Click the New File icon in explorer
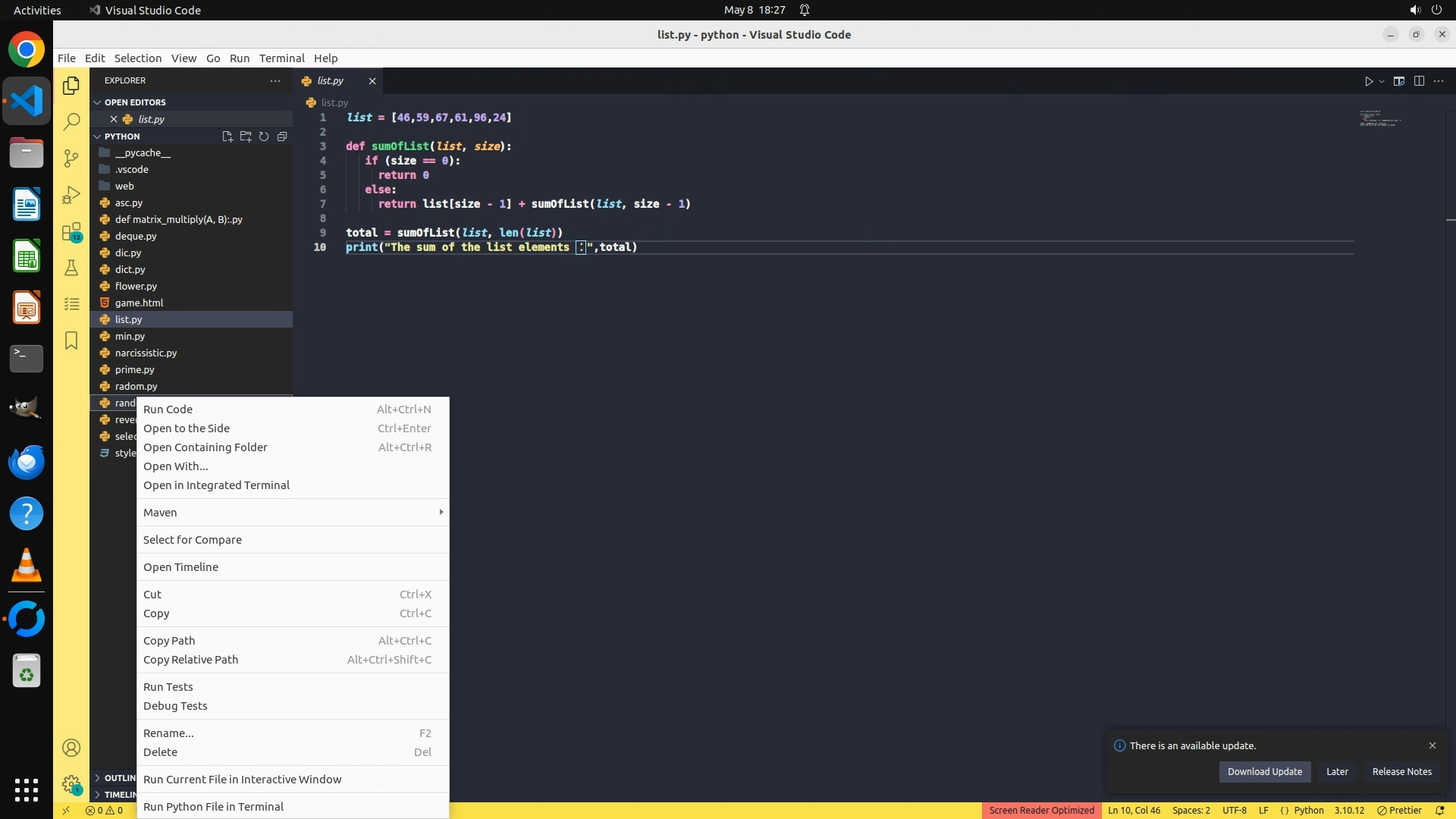Viewport: 1456px width, 819px height. [227, 136]
